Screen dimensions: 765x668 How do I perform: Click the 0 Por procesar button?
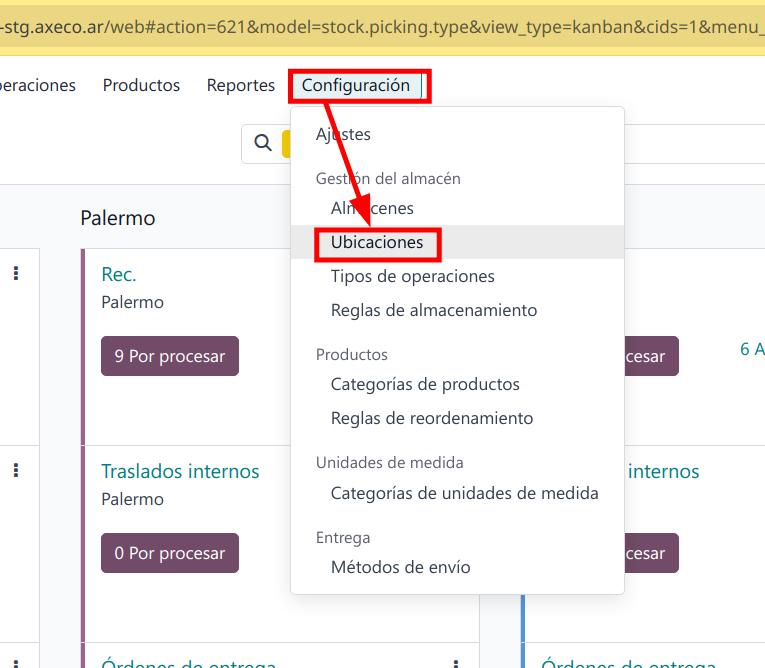(x=170, y=553)
